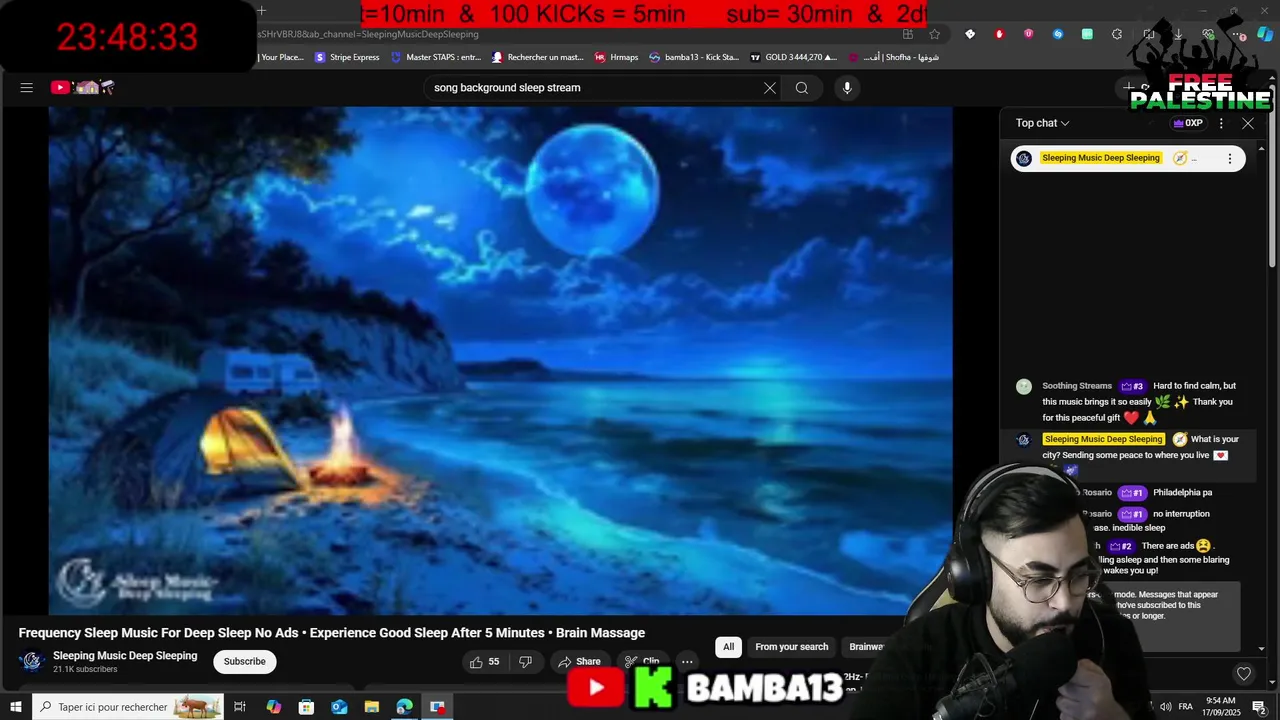The height and width of the screenshot is (720, 1280).
Task: Click the Philadelphia pa chat message
Action: 1183,493
